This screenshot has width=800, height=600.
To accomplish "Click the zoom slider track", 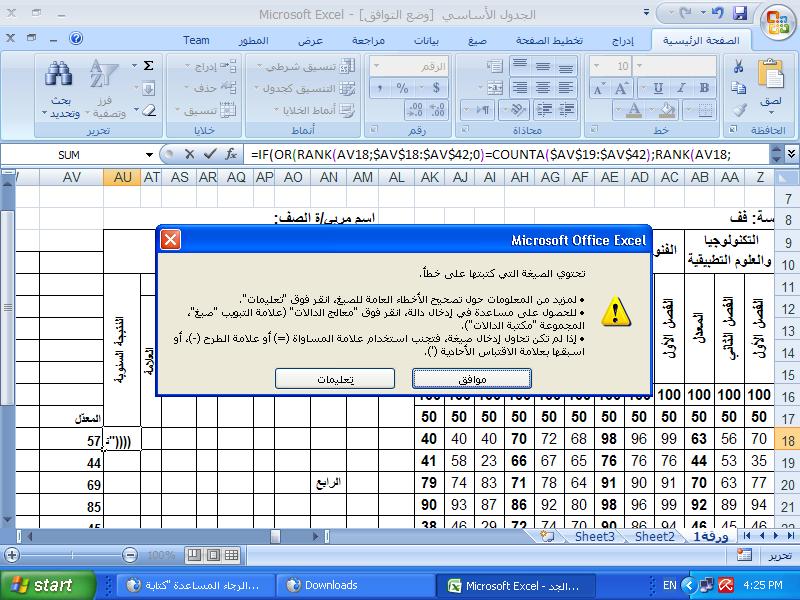I will pos(71,555).
